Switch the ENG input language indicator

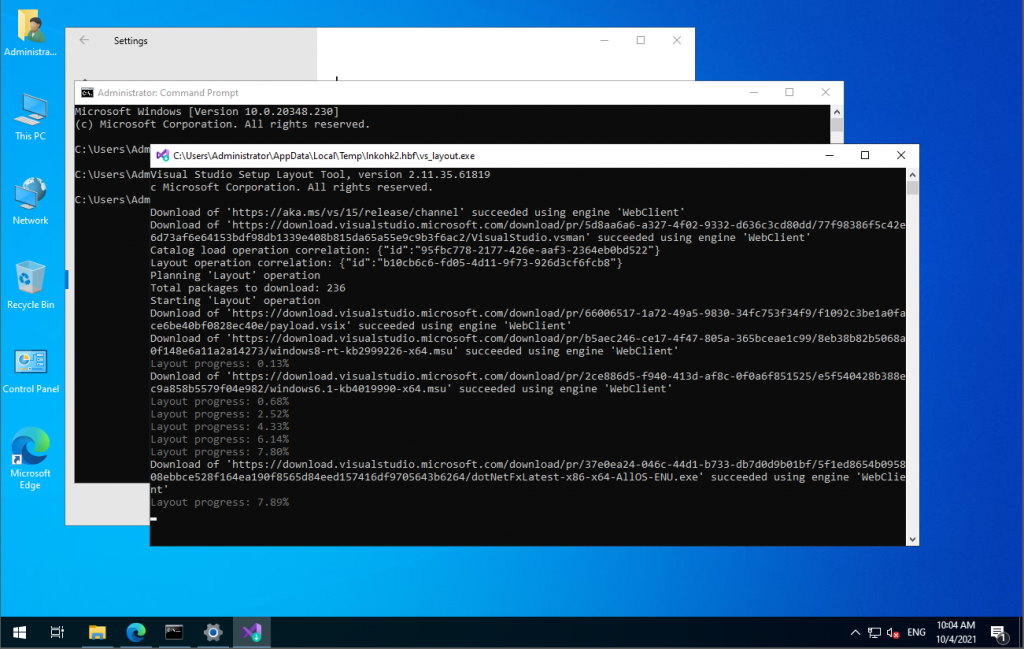916,632
